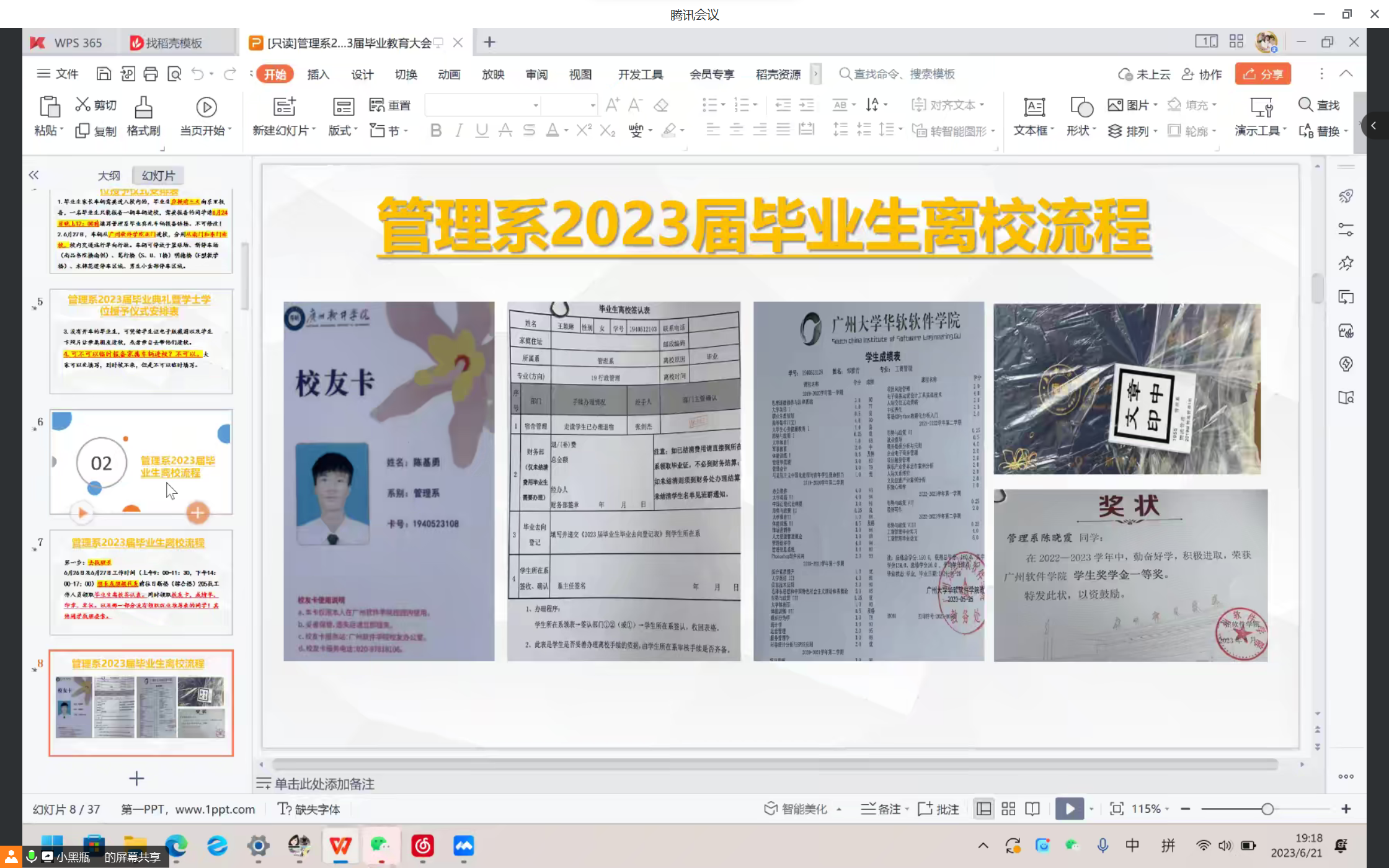Image resolution: width=1389 pixels, height=868 pixels.
Task: Start slideshow from current slide (当页开始)
Action: point(206,108)
